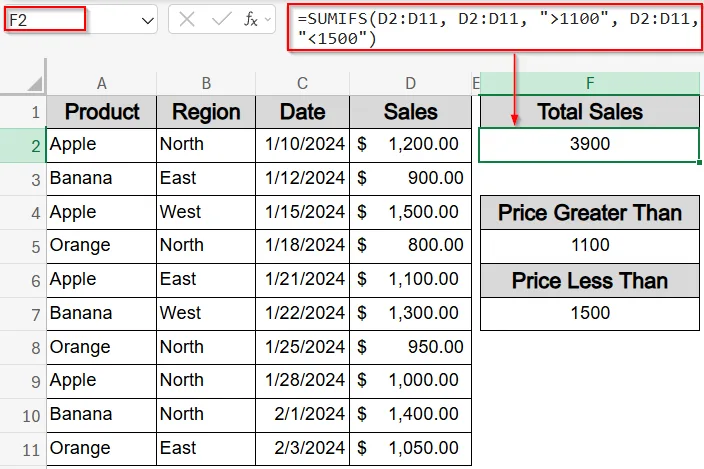The height and width of the screenshot is (469, 704).
Task: Select the Orange cell in row 11
Action: (x=102, y=449)
